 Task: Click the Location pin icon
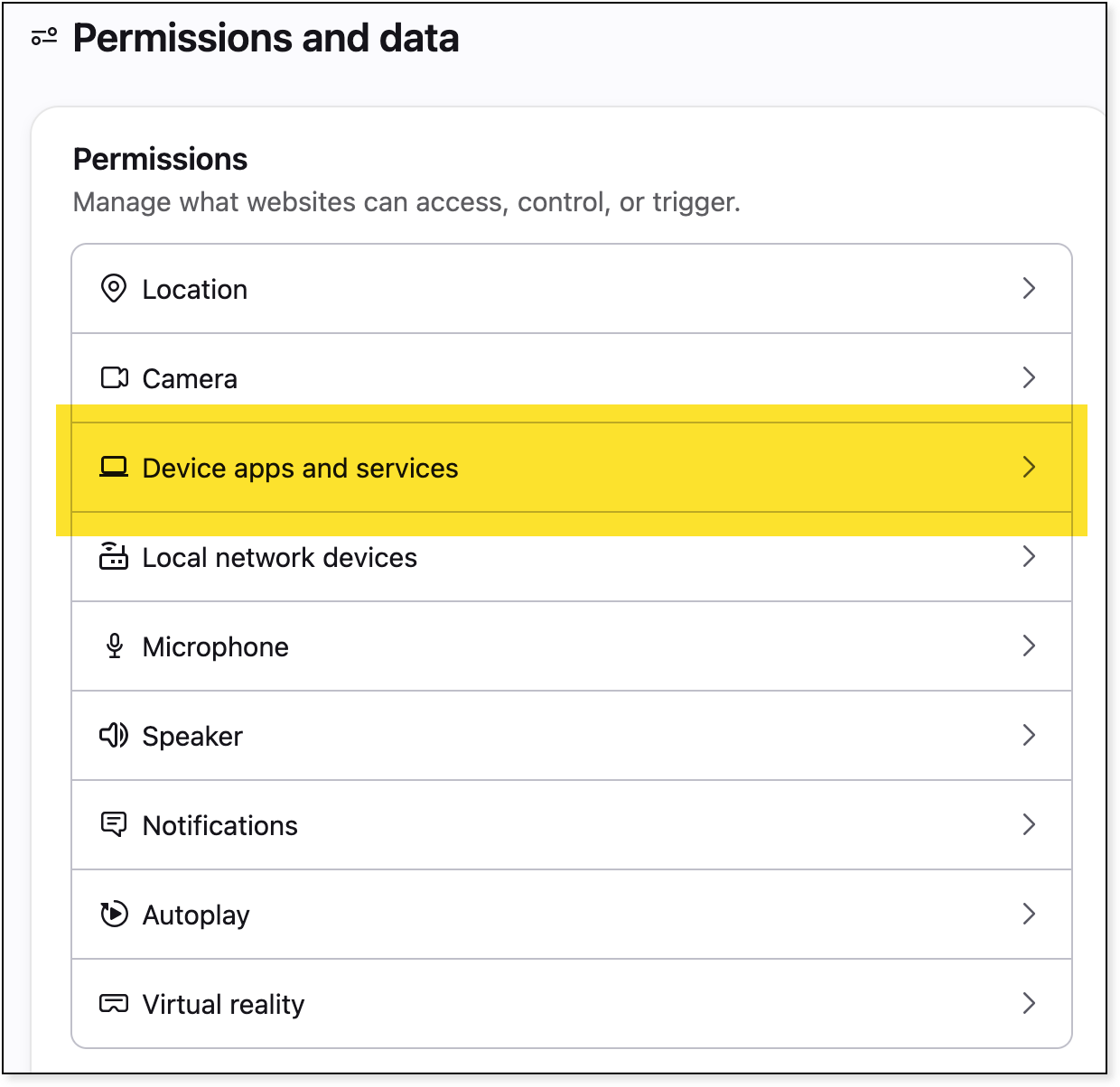pyautogui.click(x=113, y=289)
